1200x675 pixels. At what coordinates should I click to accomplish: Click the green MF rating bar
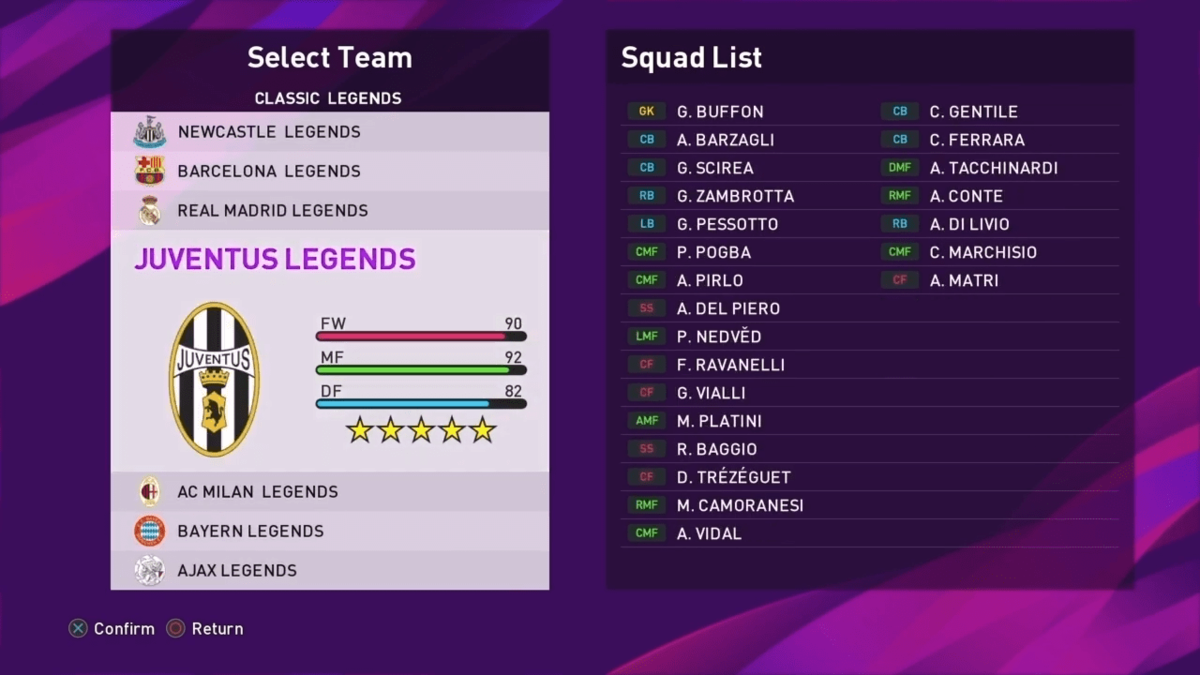(x=421, y=370)
